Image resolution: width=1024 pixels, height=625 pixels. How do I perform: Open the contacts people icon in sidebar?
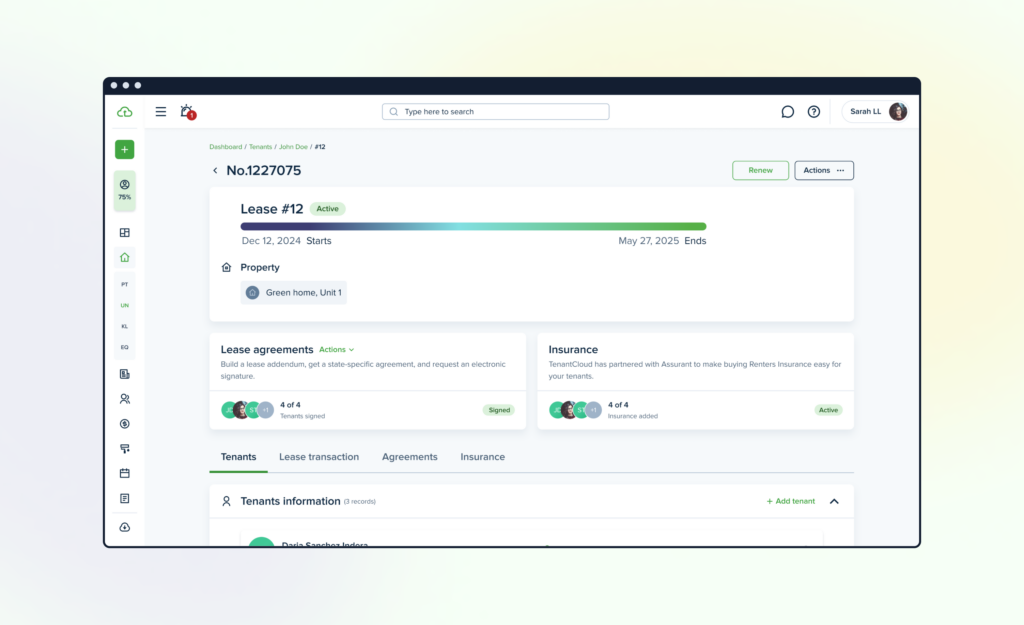125,399
